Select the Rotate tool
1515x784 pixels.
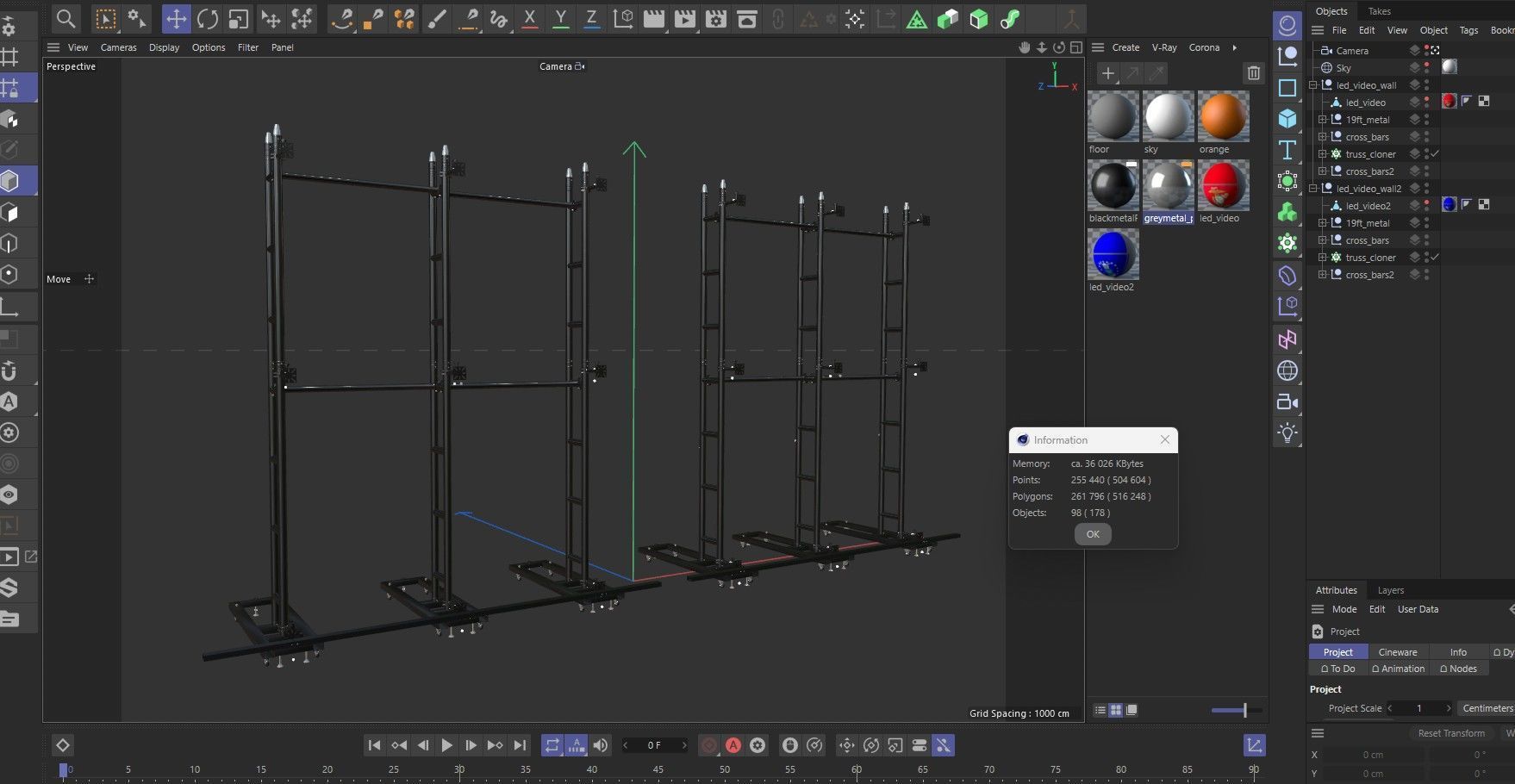coord(207,19)
